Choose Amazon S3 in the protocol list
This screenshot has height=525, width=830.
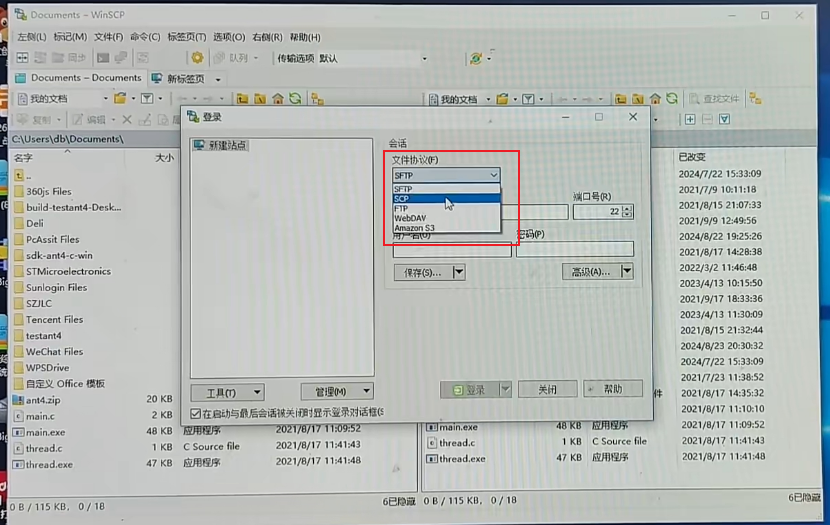click(x=446, y=228)
